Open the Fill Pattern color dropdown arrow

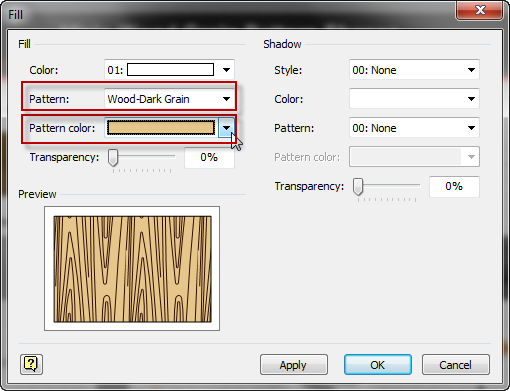coord(226,128)
